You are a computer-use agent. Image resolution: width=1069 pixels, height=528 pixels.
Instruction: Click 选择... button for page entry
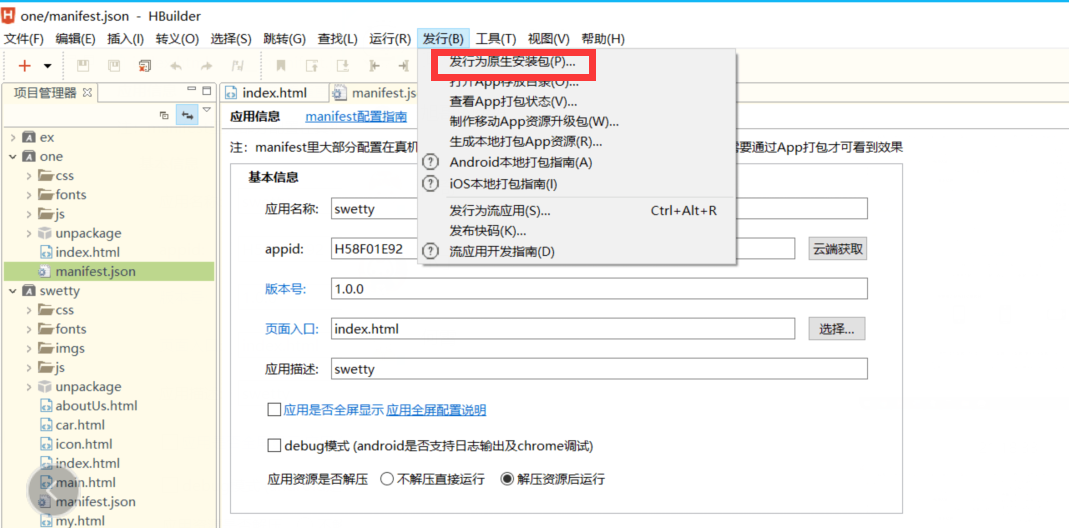[837, 329]
